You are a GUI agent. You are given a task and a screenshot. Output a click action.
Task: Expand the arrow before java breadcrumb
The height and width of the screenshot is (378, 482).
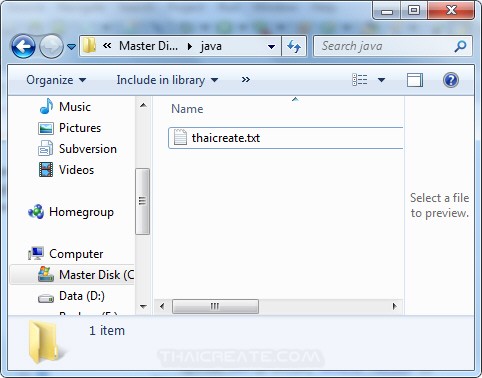[x=190, y=46]
